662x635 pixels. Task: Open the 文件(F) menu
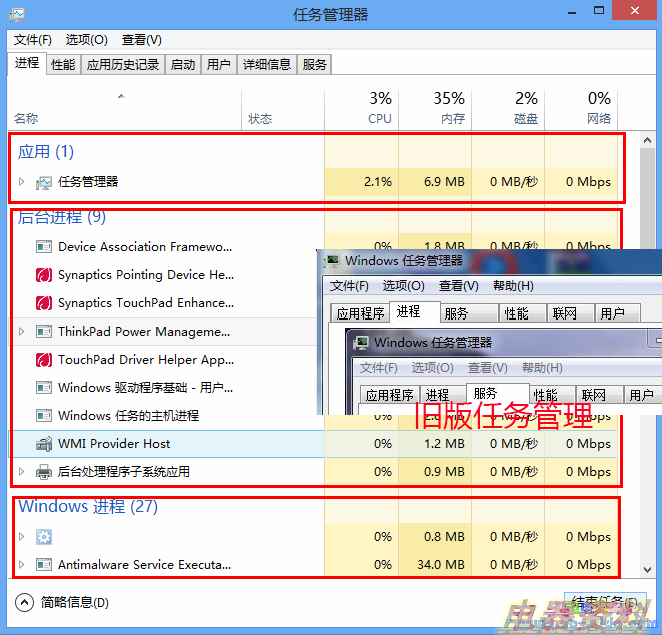32,40
